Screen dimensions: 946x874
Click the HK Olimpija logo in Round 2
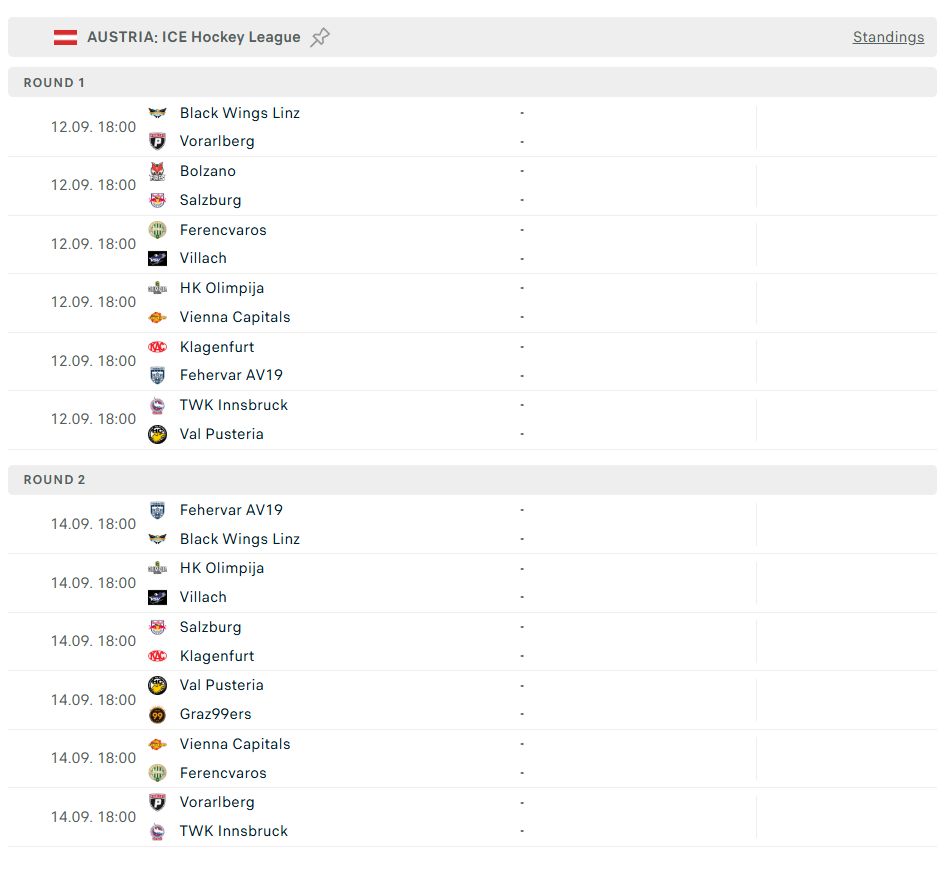(x=157, y=568)
